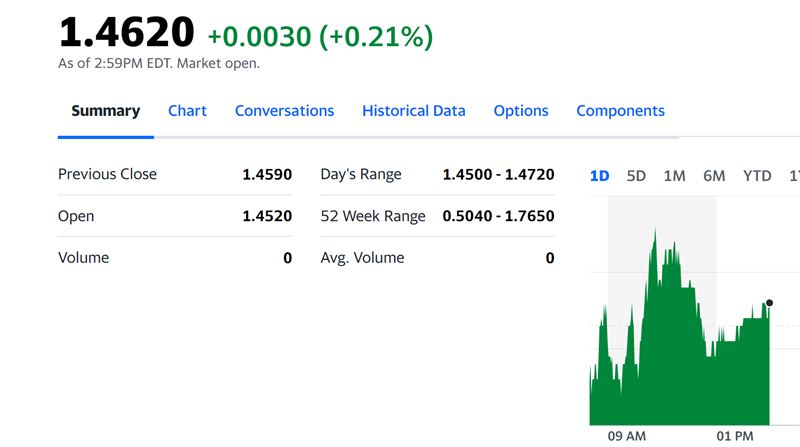This screenshot has height=447, width=800.
Task: Click the 01 PM axis label
Action: coord(735,436)
